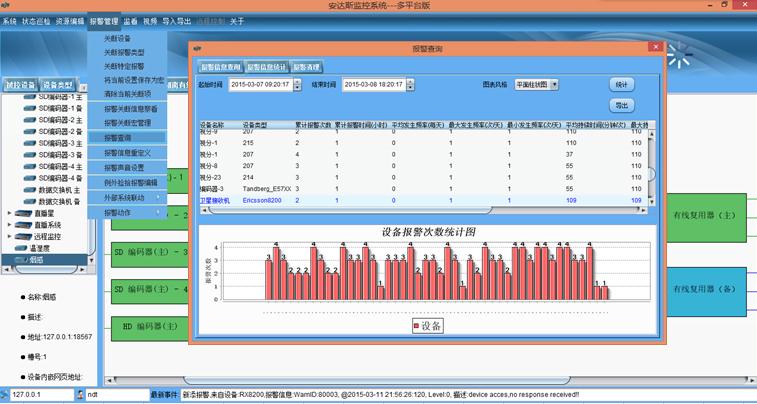This screenshot has width=757, height=404.
Task: Choose 关断特定报警 menu entry
Action: 127,66
